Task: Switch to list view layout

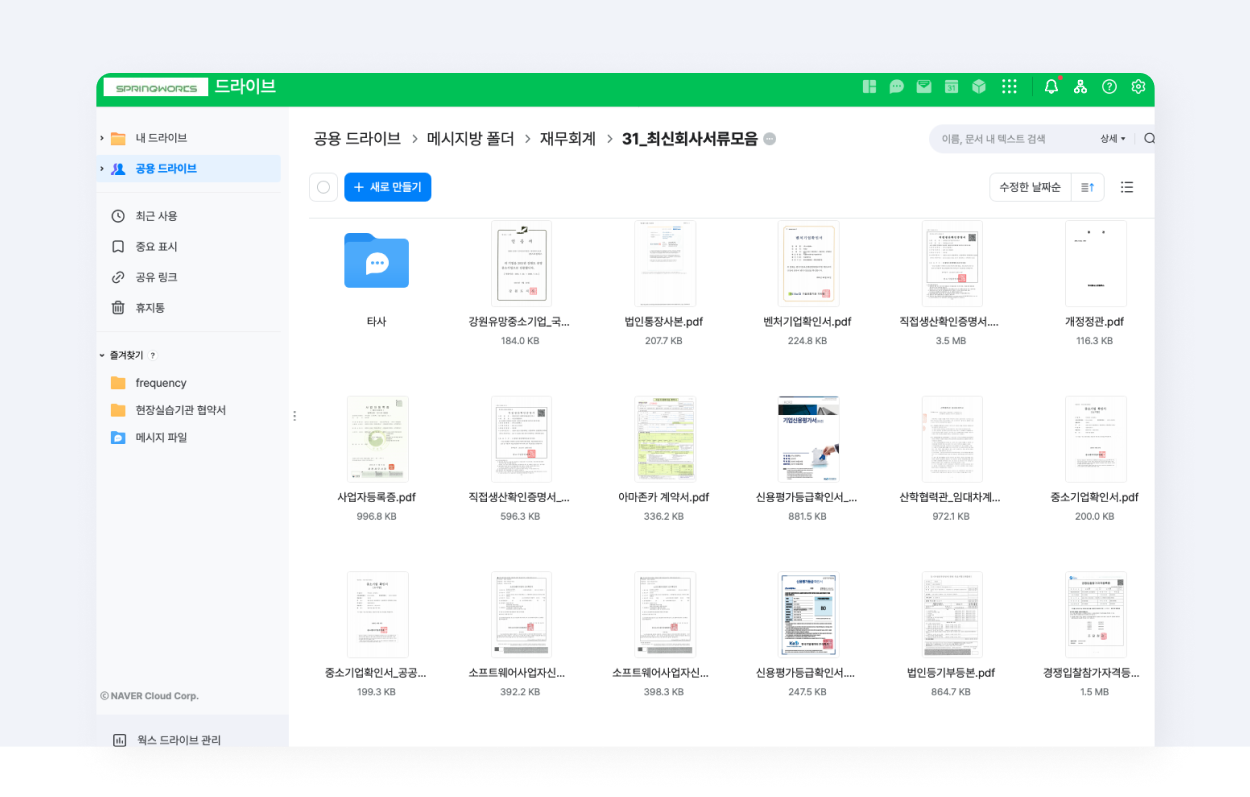Action: pyautogui.click(x=1126, y=187)
